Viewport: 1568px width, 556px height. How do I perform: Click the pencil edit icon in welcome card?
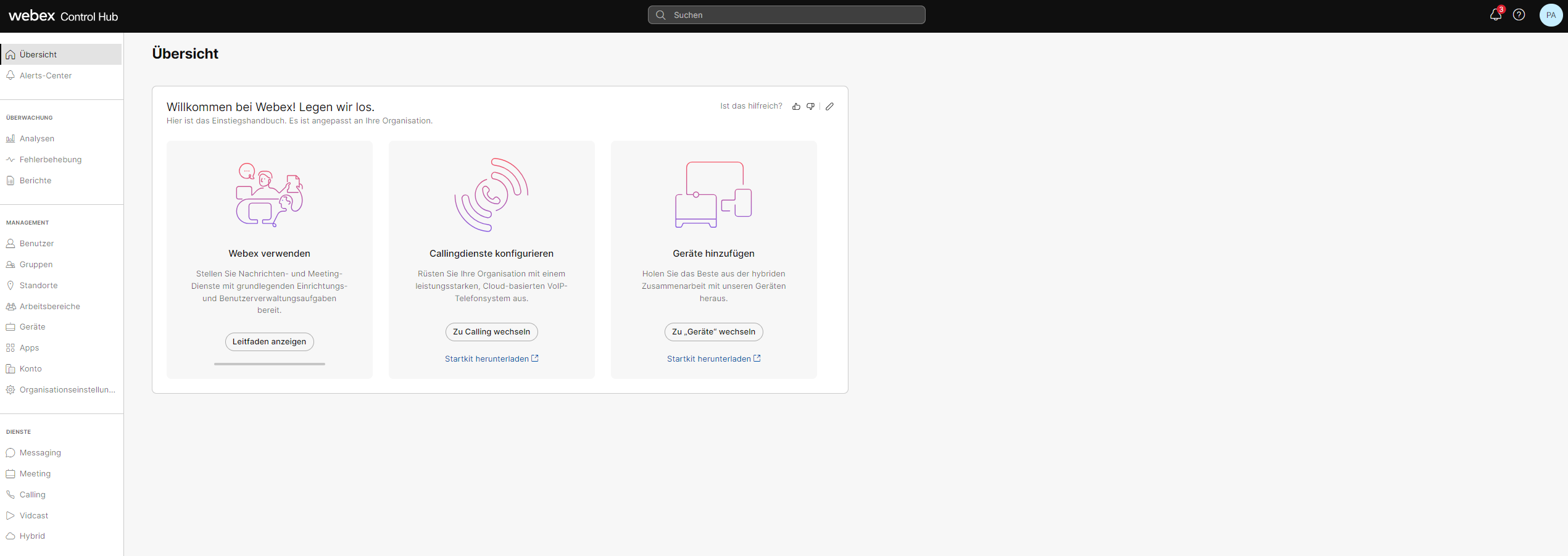click(830, 107)
